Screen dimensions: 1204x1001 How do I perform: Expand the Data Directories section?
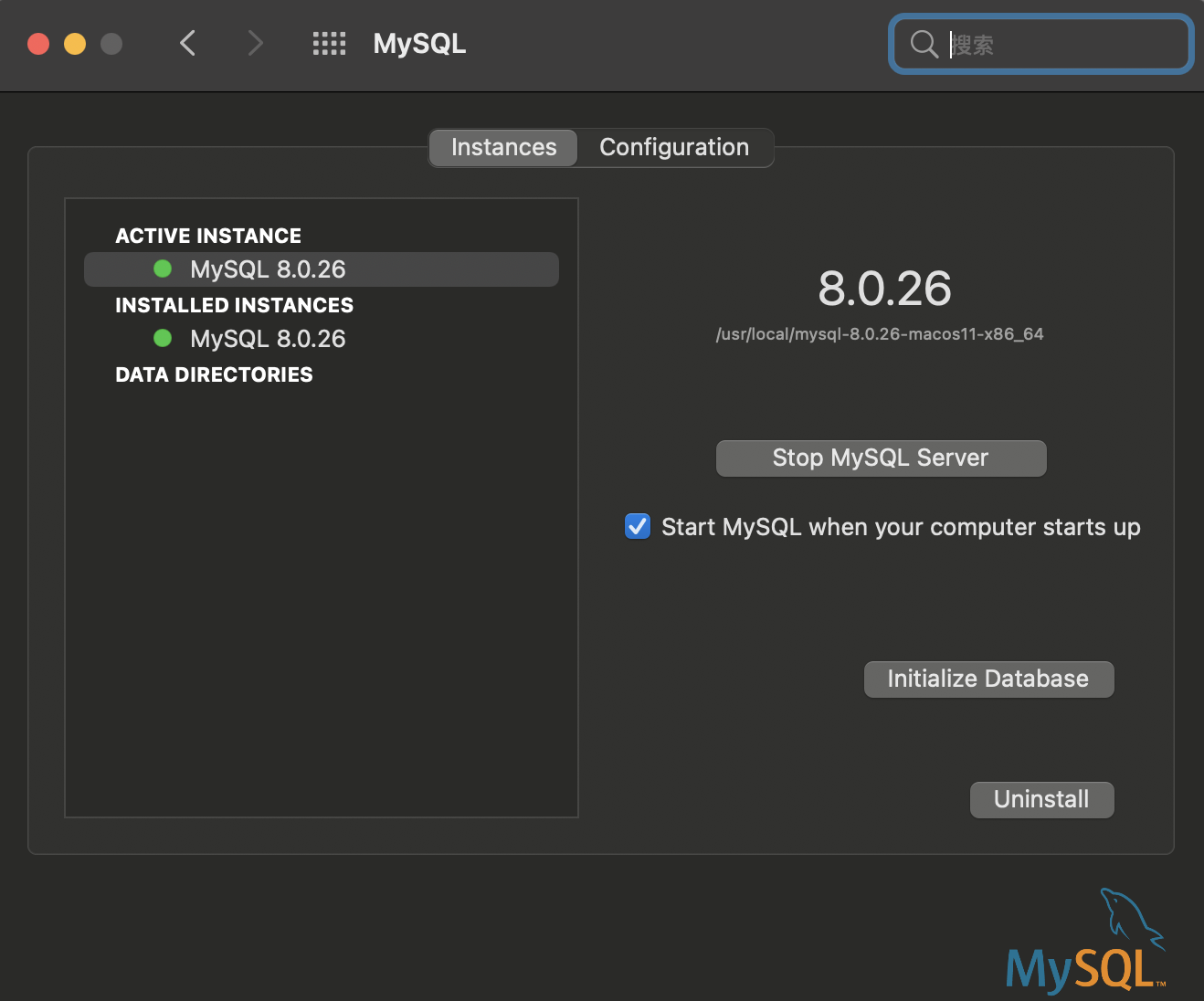[214, 374]
